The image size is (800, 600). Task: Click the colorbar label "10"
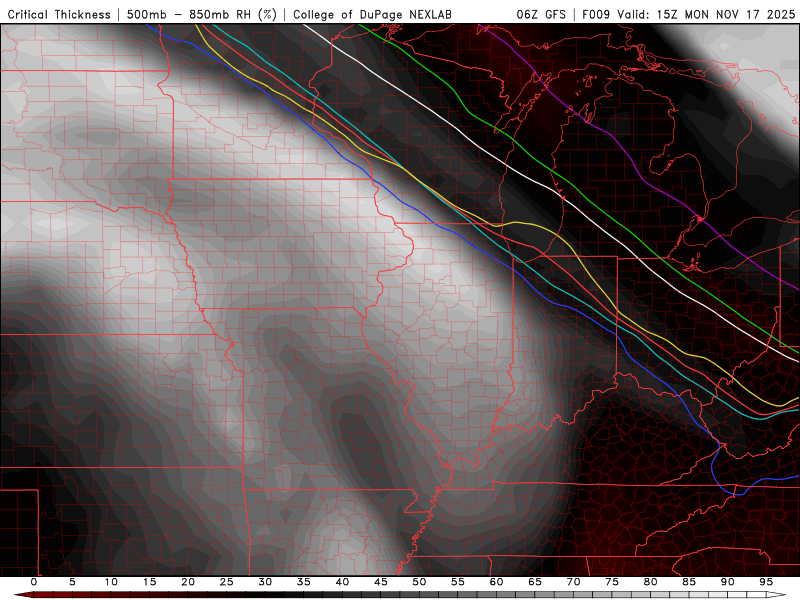point(111,582)
